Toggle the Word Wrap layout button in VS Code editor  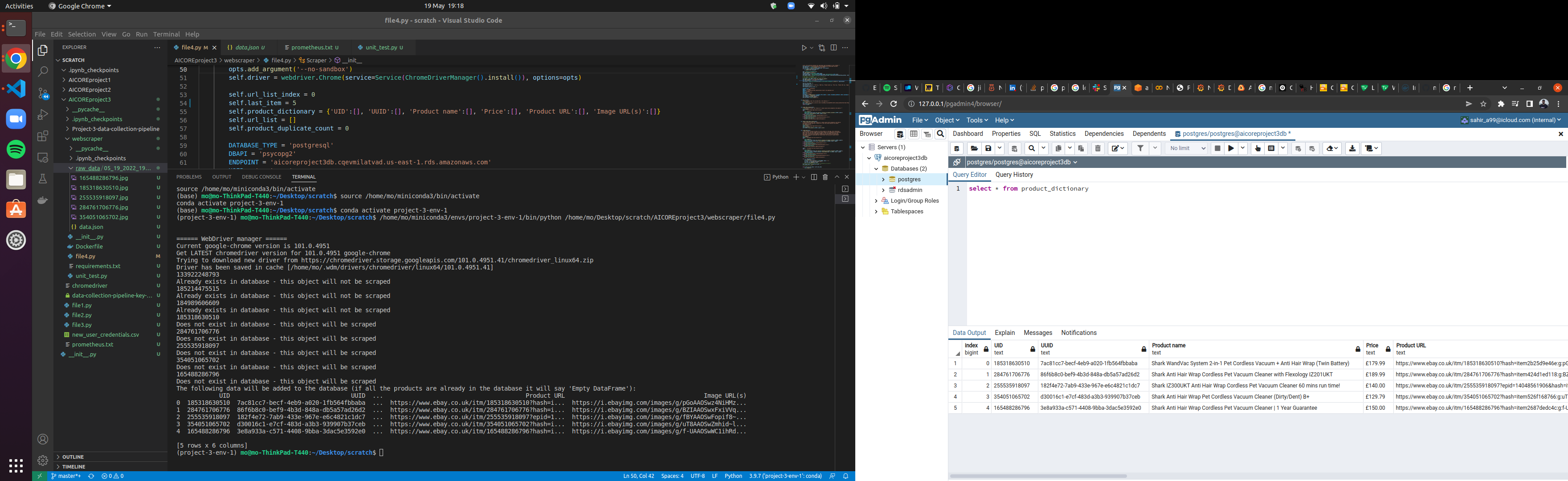pyautogui.click(x=833, y=48)
